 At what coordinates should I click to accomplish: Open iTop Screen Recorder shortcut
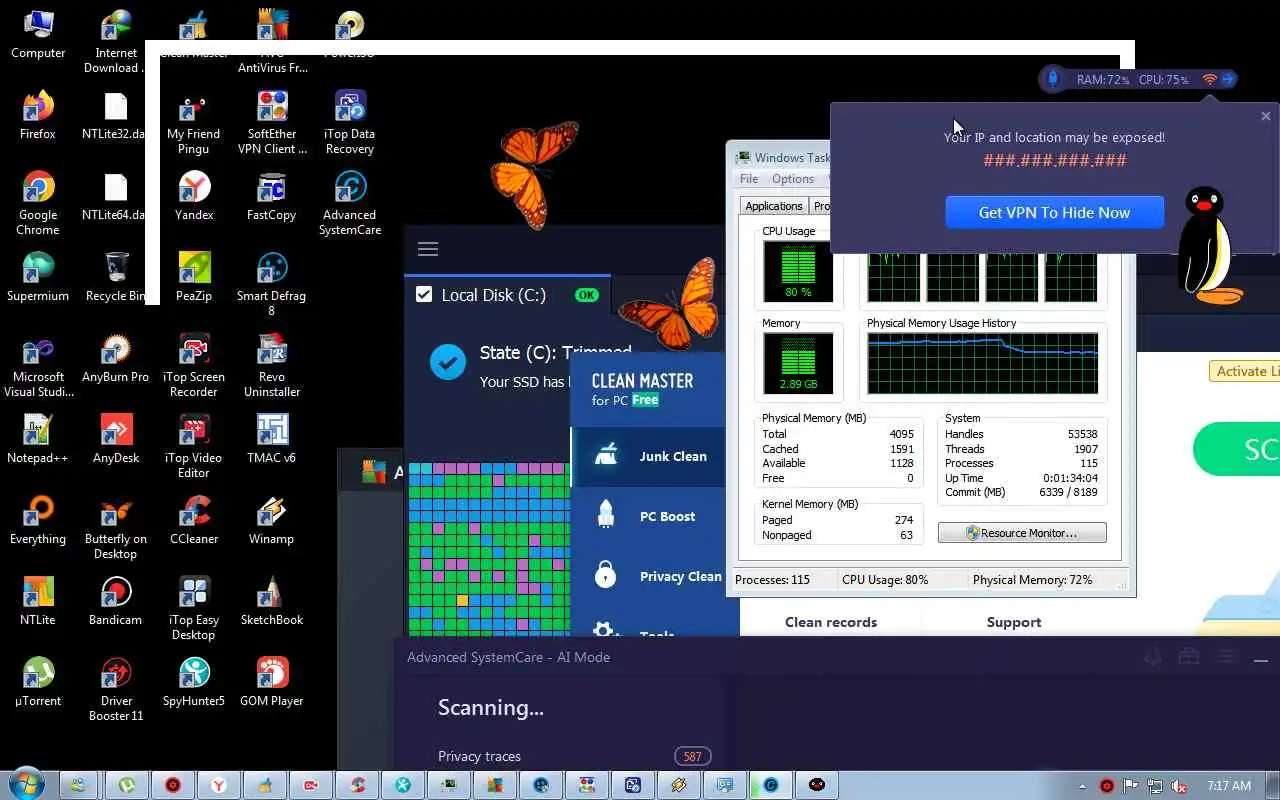click(194, 366)
